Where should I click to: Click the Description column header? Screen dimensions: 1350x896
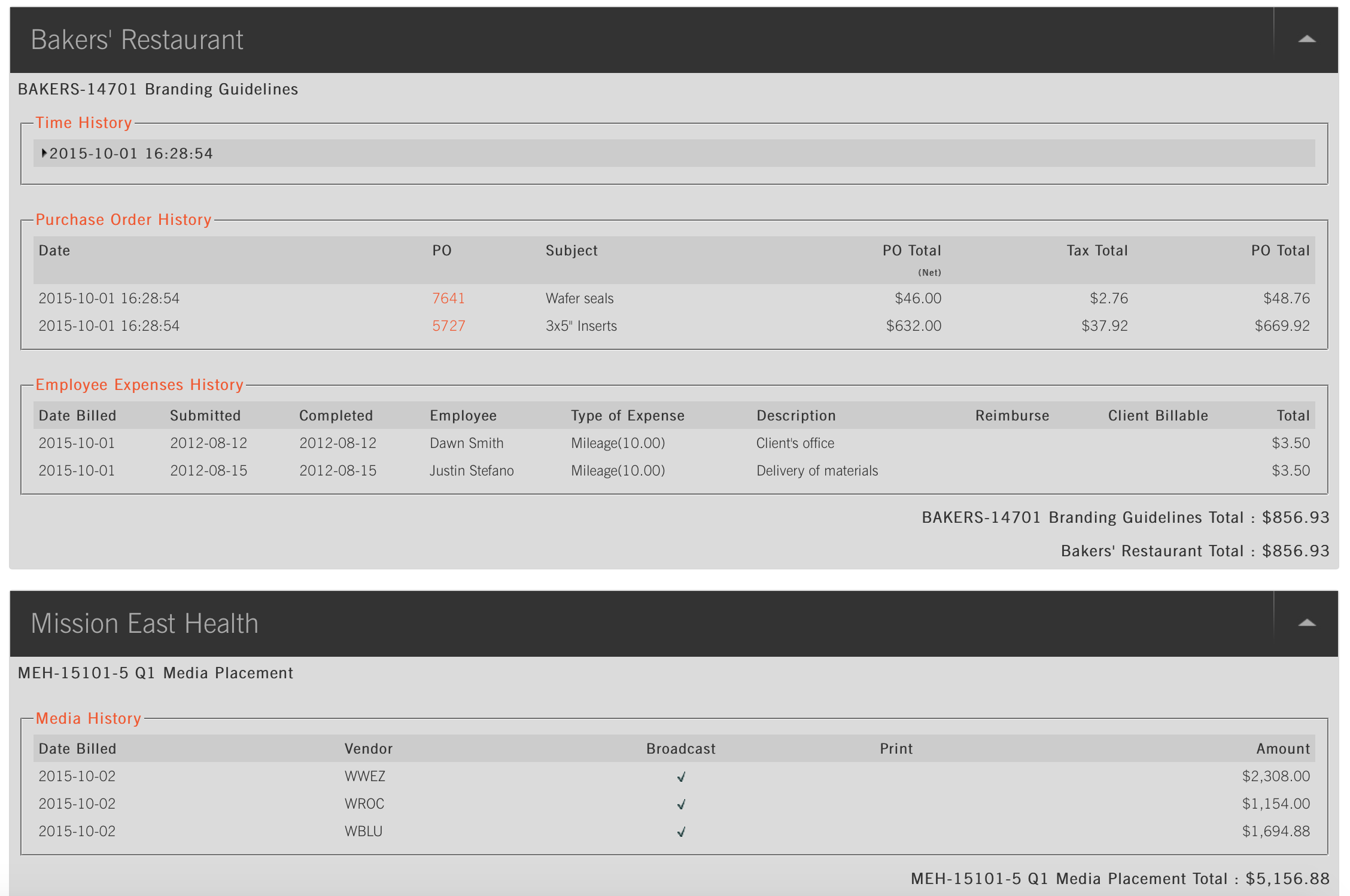[796, 416]
